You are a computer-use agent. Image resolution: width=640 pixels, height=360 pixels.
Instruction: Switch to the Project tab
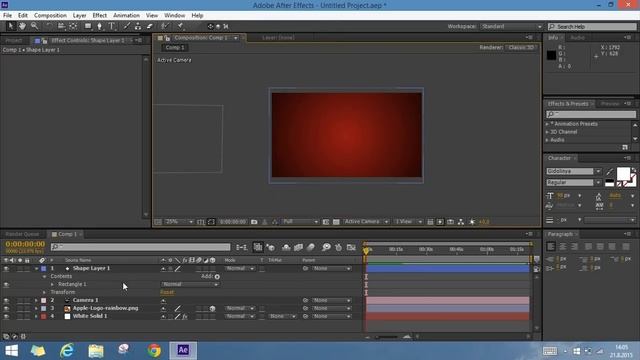click(x=14, y=40)
